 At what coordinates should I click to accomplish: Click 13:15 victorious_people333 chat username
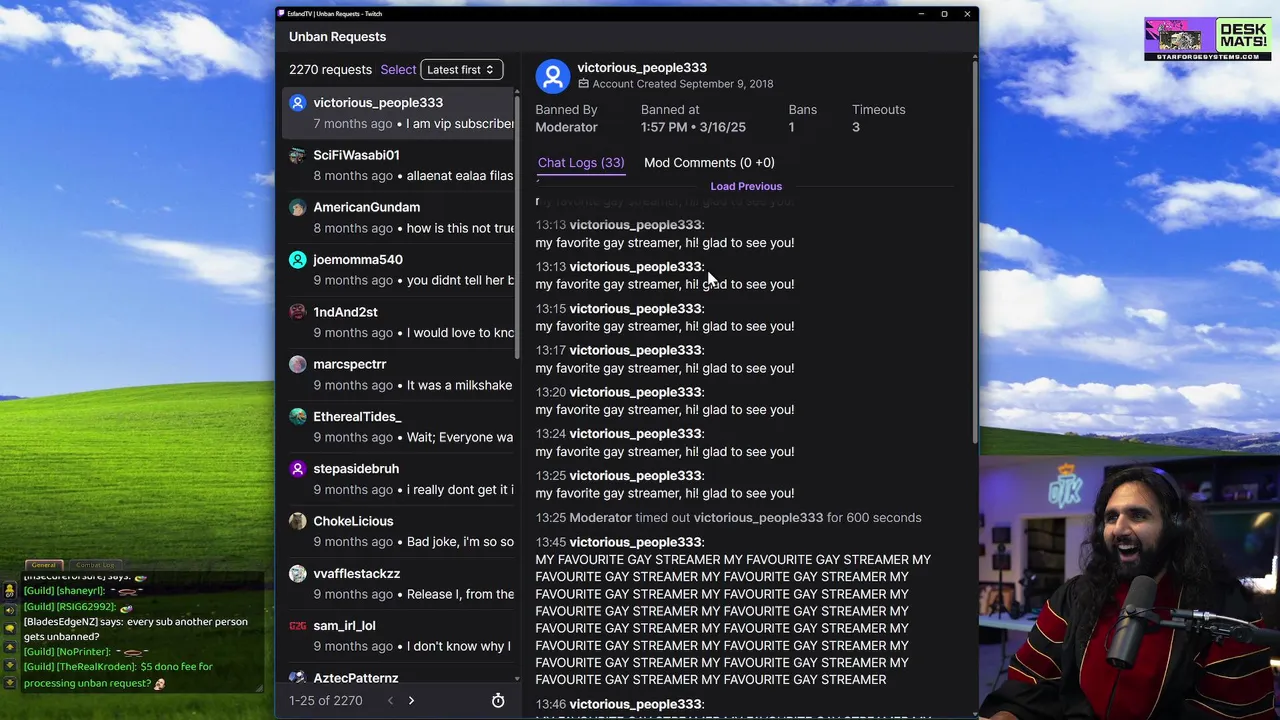point(636,309)
